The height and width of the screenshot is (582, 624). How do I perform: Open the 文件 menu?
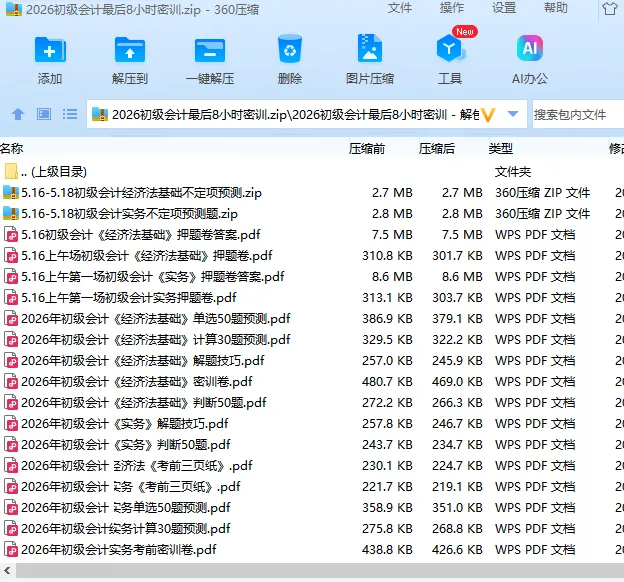[x=400, y=8]
